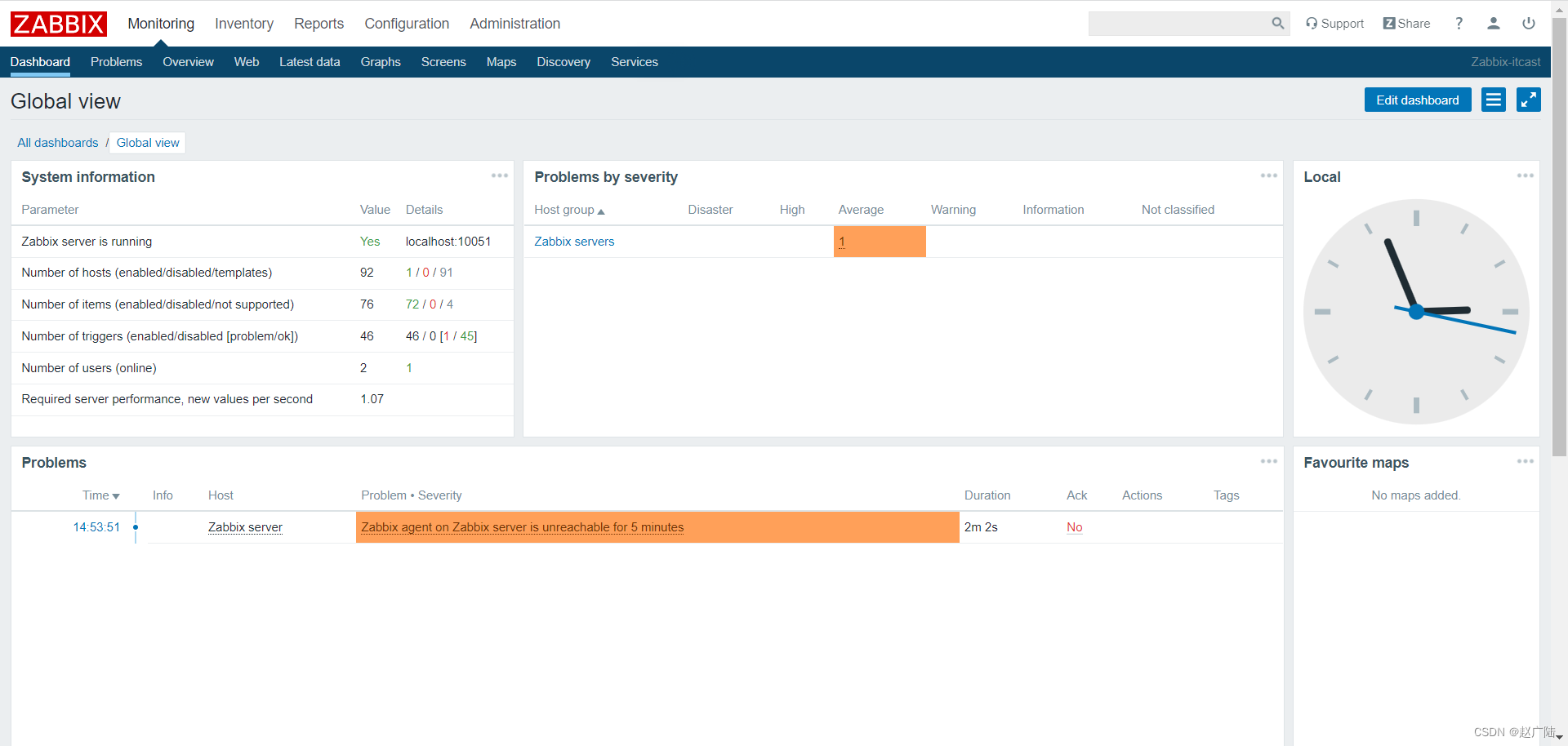Open the Inventory menu

(x=244, y=24)
